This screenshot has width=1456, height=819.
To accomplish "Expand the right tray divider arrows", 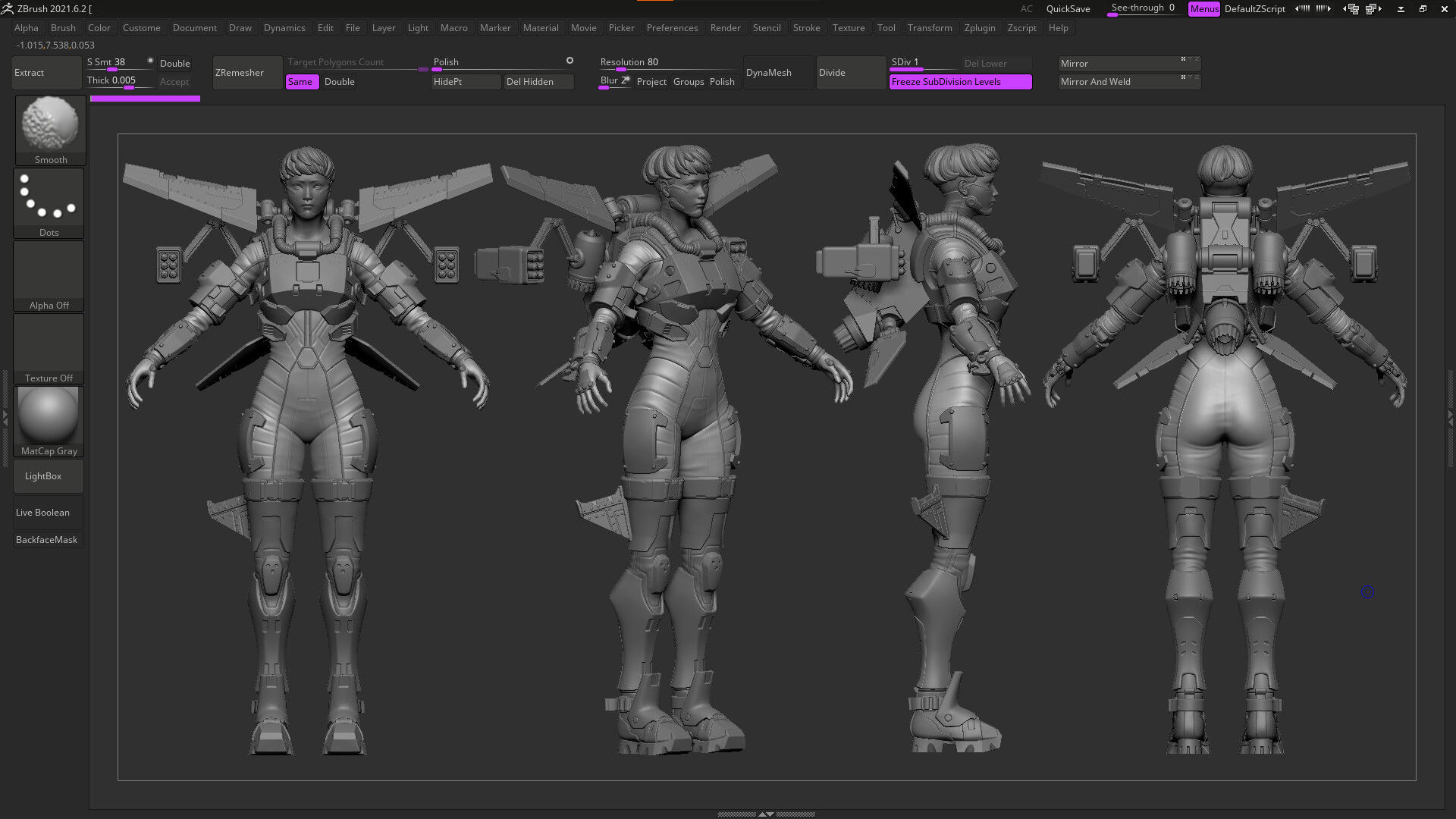I will [1451, 418].
